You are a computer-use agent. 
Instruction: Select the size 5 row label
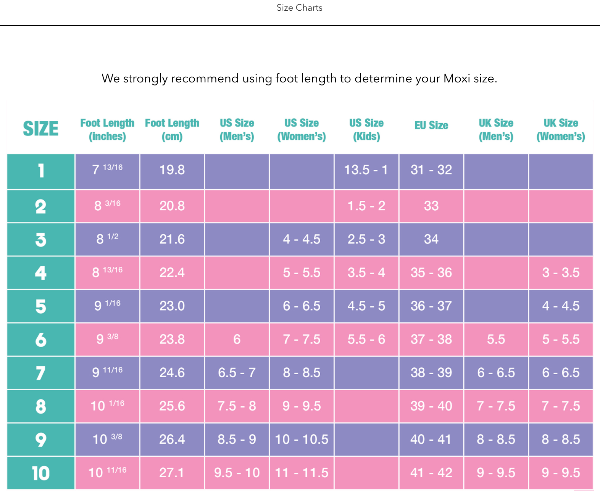41,306
